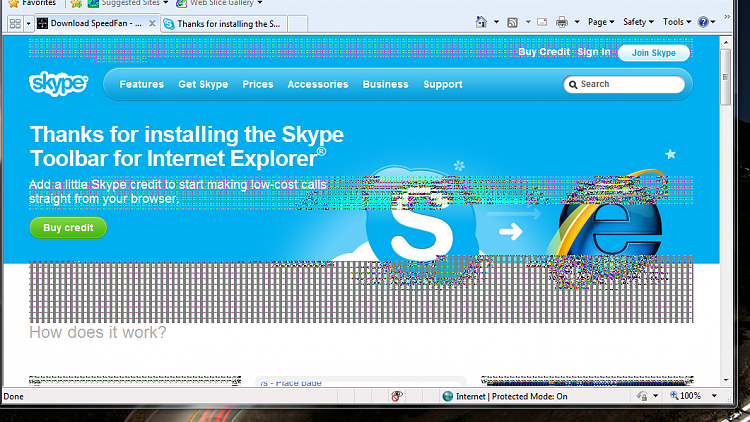Open the Page menu
This screenshot has height=422, width=750.
pyautogui.click(x=601, y=22)
